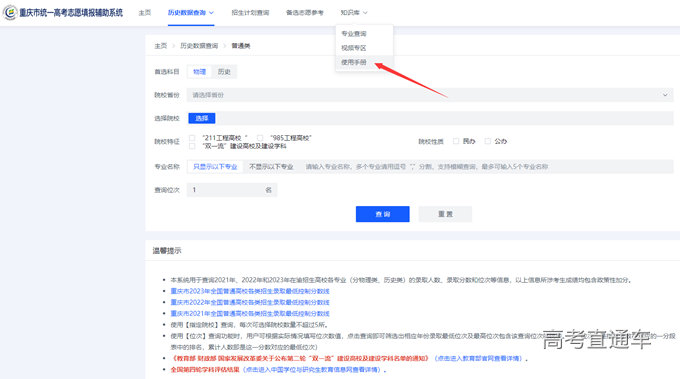Click the 专业名称 text input field
The height and width of the screenshot is (379, 680).
coord(486,167)
